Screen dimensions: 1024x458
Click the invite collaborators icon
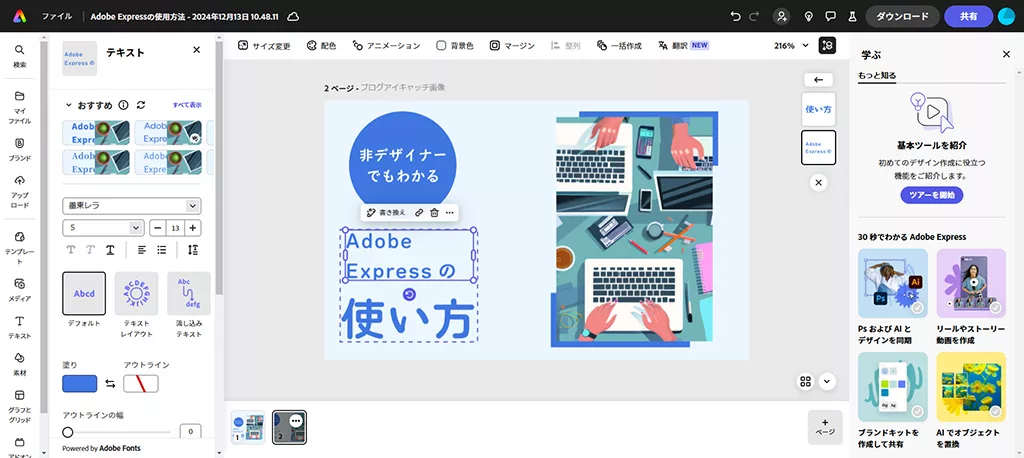[781, 16]
